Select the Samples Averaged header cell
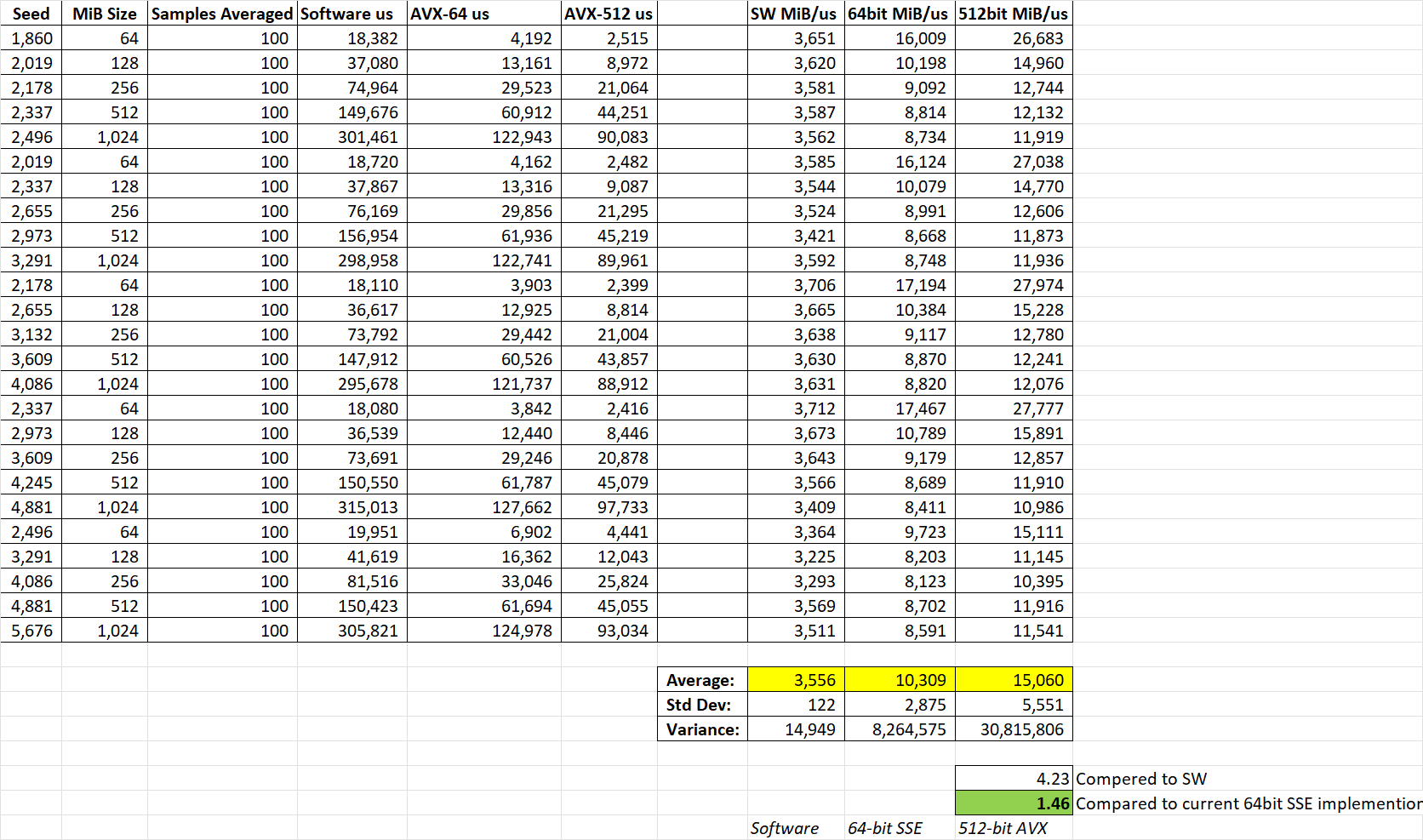Screen dimensions: 1423x840 tap(222, 14)
